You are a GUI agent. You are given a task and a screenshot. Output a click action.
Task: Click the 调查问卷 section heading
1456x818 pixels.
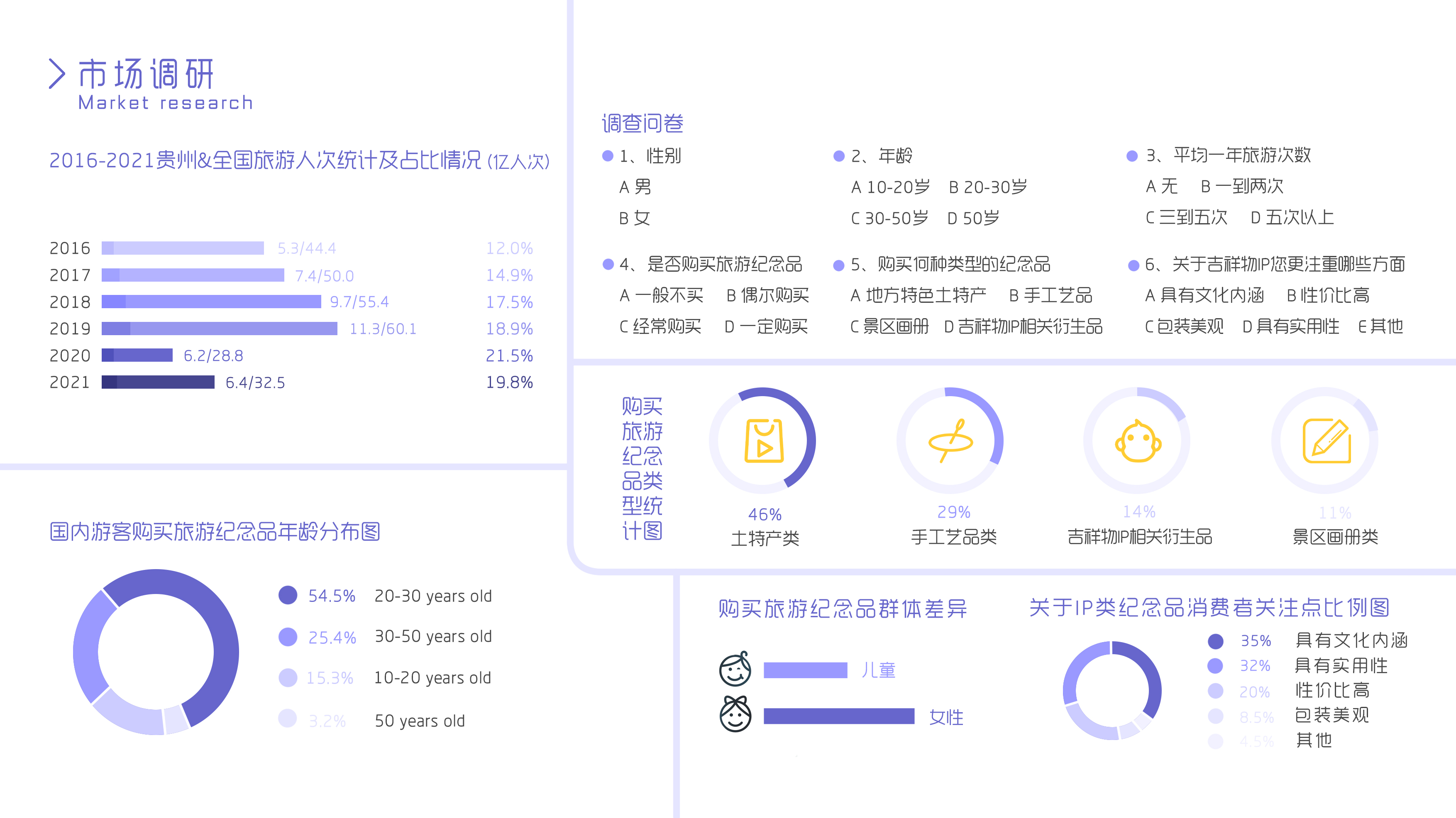[642, 123]
